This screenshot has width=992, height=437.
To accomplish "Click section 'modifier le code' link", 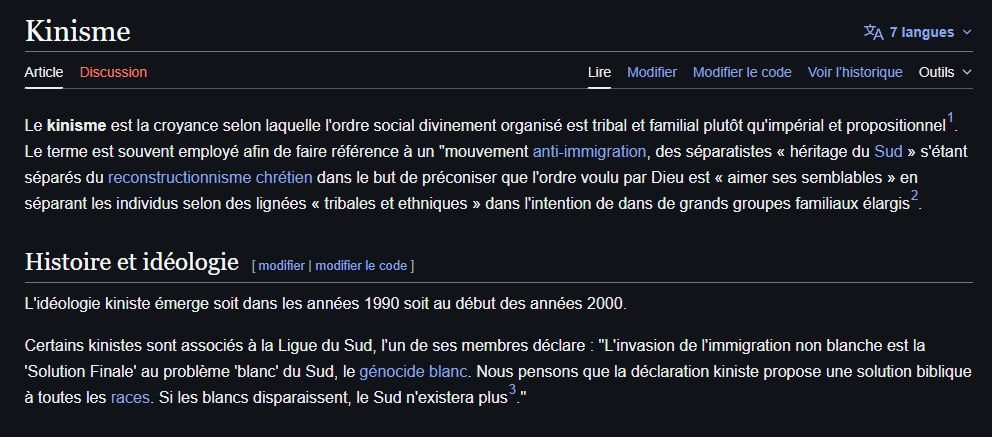I will (x=361, y=265).
